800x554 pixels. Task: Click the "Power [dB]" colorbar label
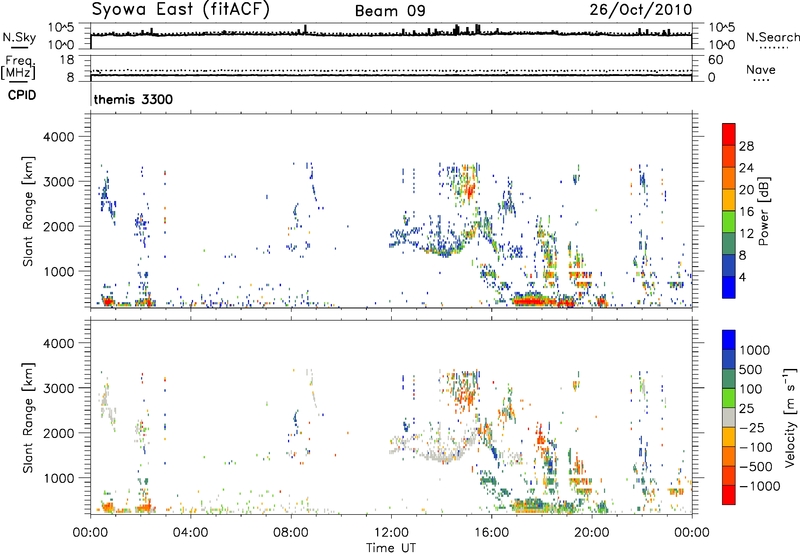click(763, 211)
